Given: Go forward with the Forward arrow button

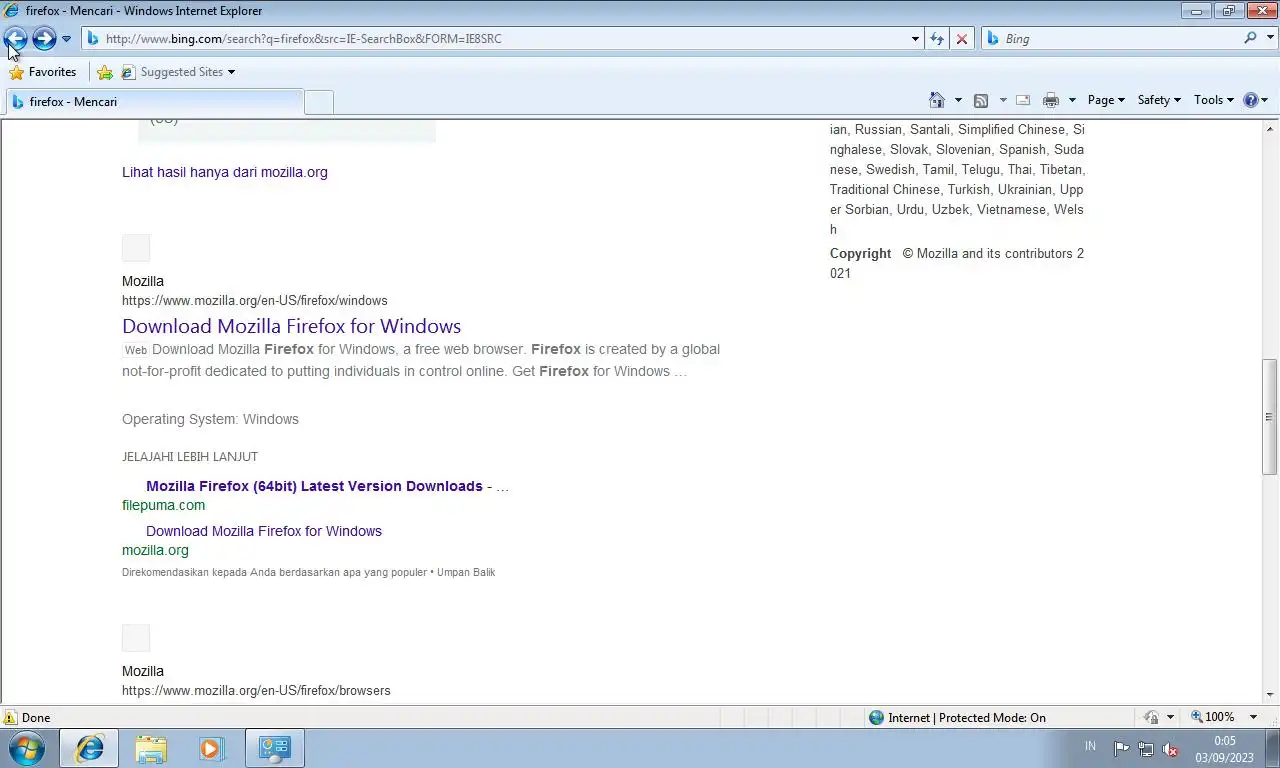Looking at the screenshot, I should [44, 39].
